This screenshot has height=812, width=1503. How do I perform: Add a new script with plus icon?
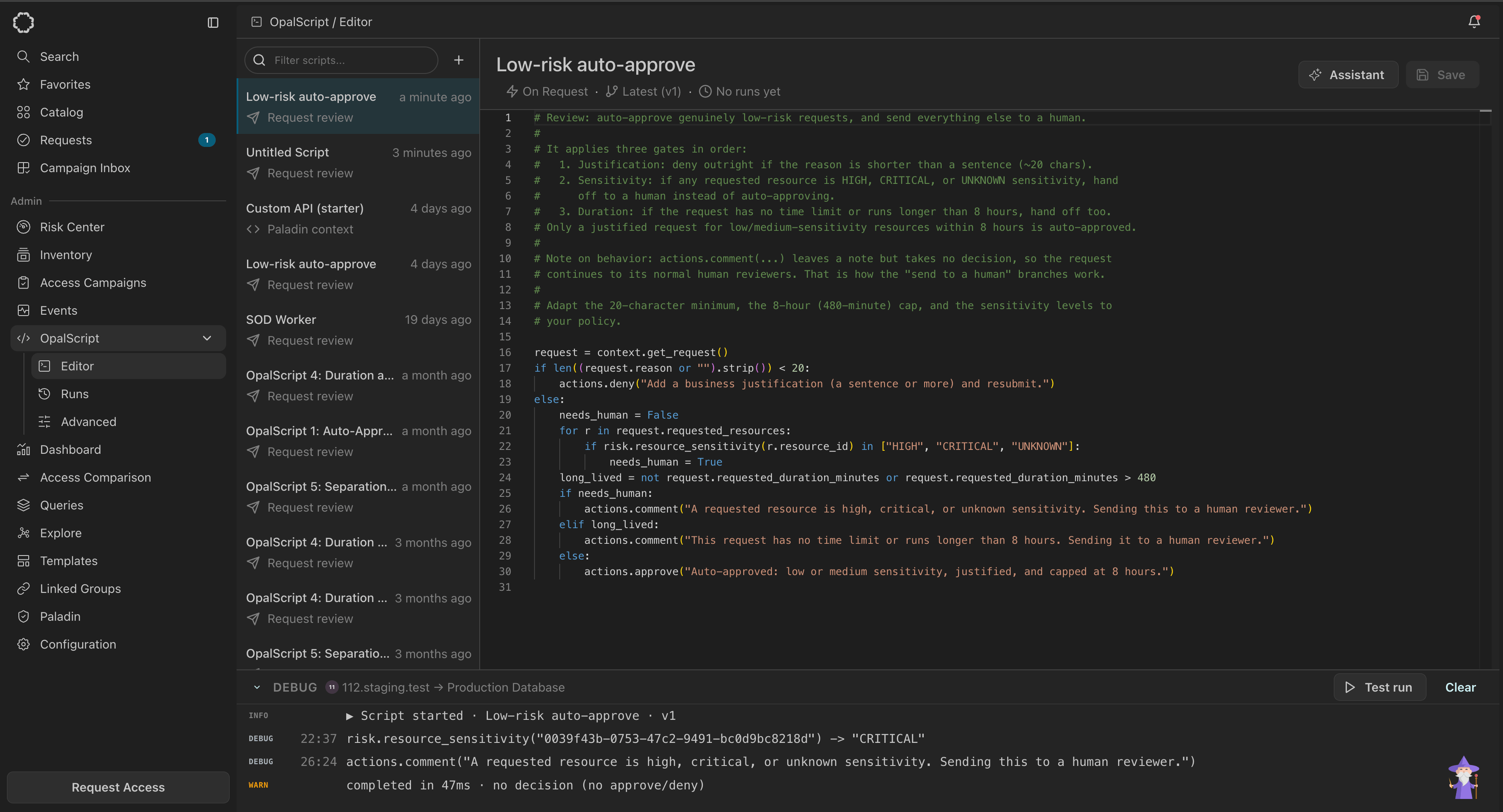459,60
